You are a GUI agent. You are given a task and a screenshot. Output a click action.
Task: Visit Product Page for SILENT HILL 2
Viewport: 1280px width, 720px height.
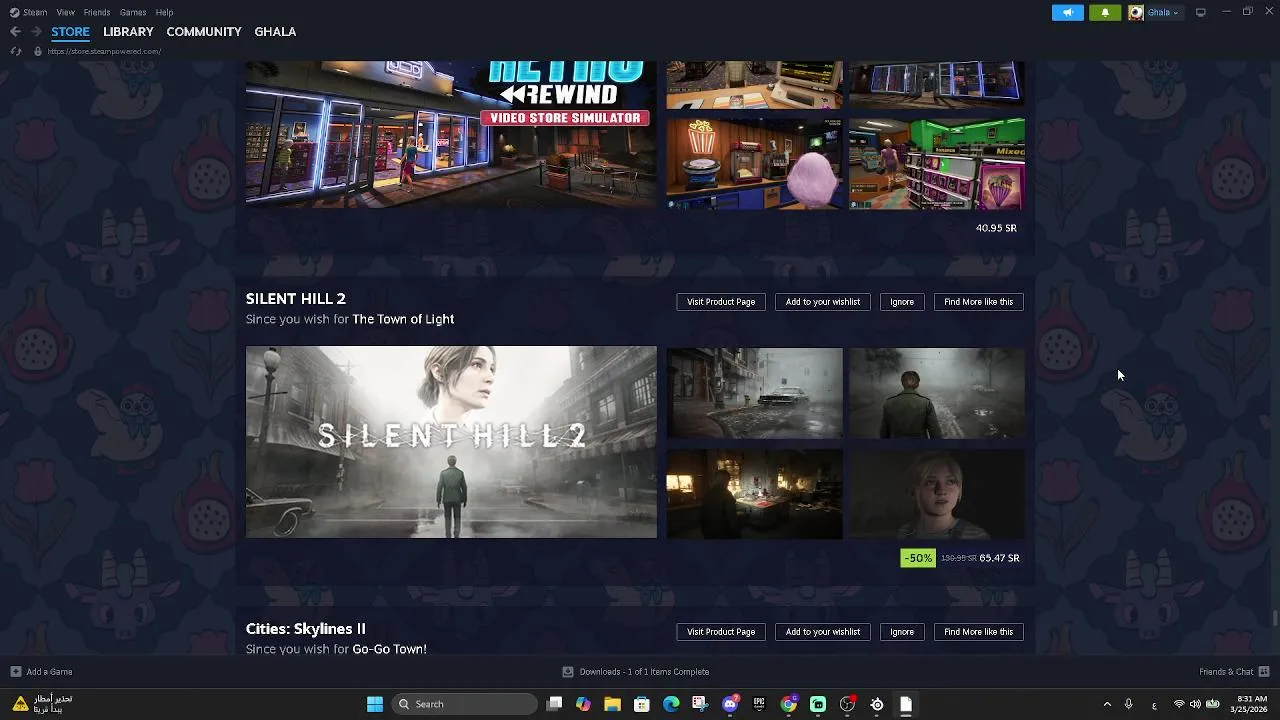tap(721, 302)
